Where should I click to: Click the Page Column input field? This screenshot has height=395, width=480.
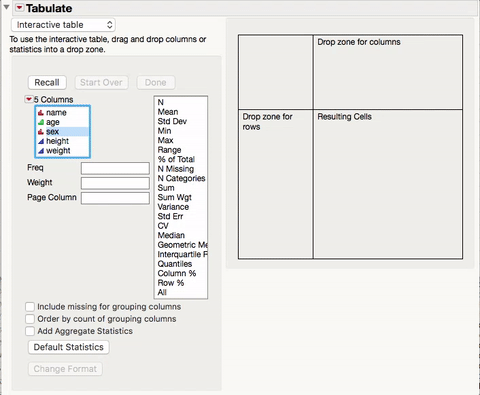(x=115, y=198)
